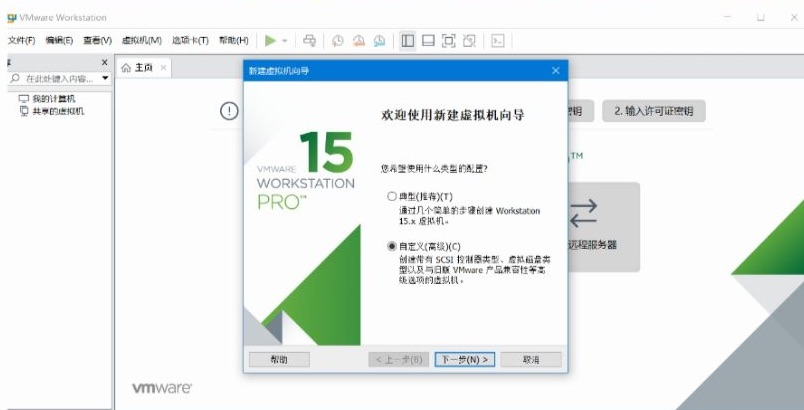Open the power options dropdown arrow
The image size is (804, 410).
[285, 40]
